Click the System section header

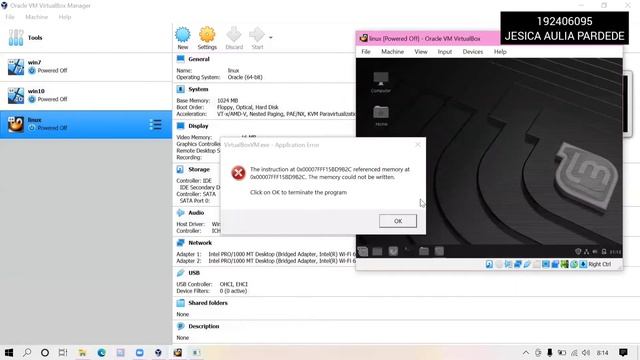198,89
